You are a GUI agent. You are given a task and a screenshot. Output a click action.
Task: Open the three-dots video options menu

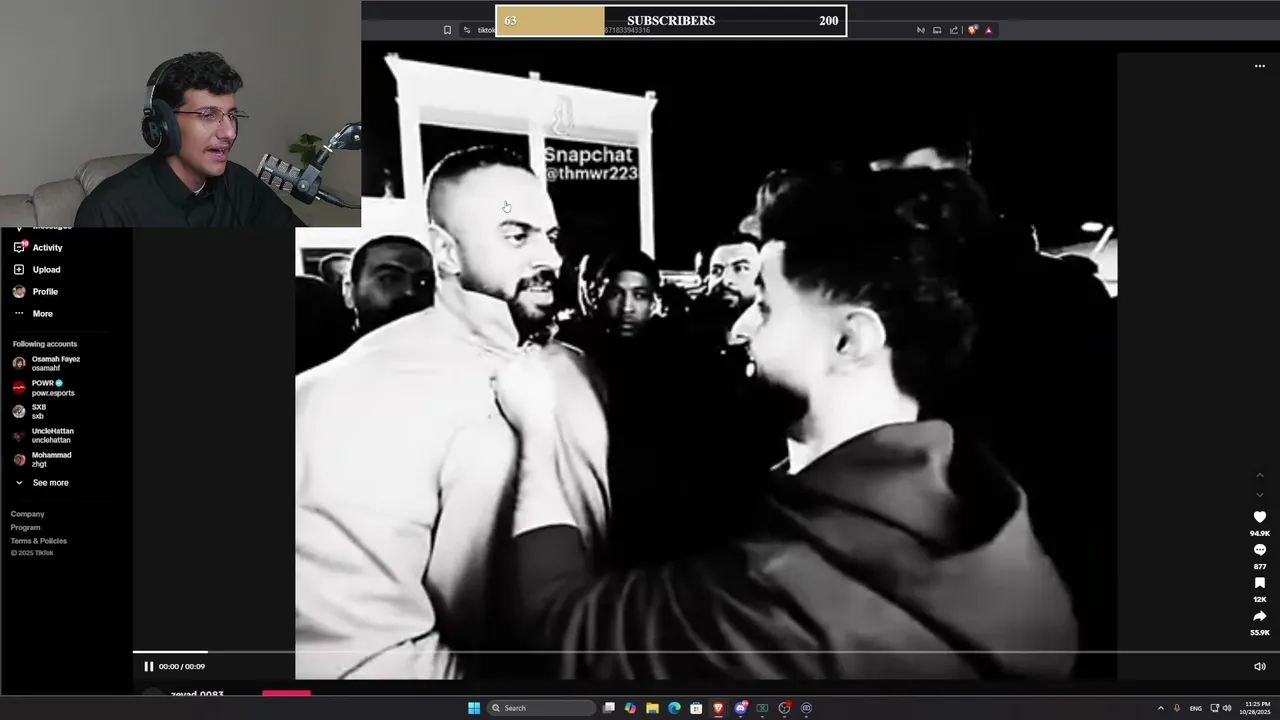click(1260, 66)
